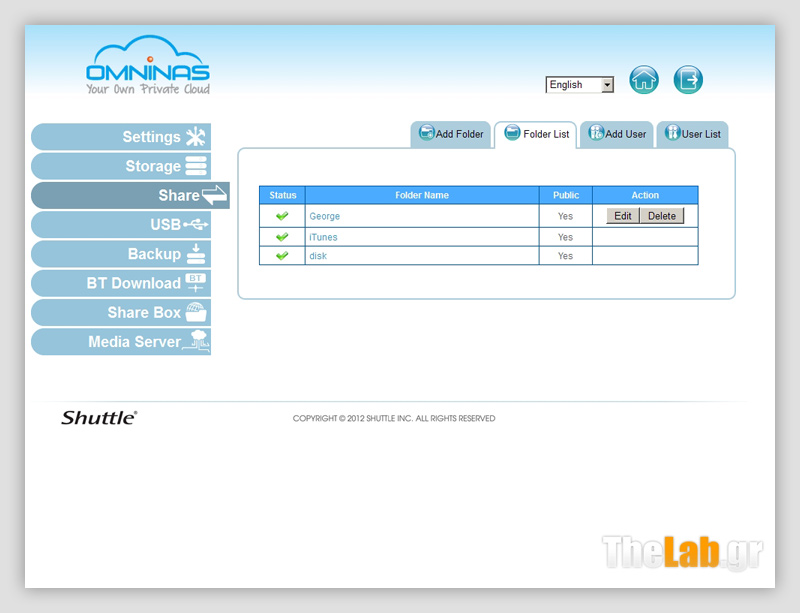Open the Settings sidebar section
The height and width of the screenshot is (613, 800).
click(121, 137)
